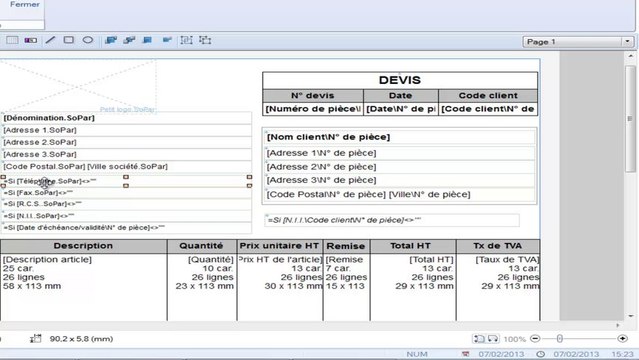Select the [Adresse 1.SoPar] field
The width and height of the screenshot is (639, 360).
pos(127,130)
